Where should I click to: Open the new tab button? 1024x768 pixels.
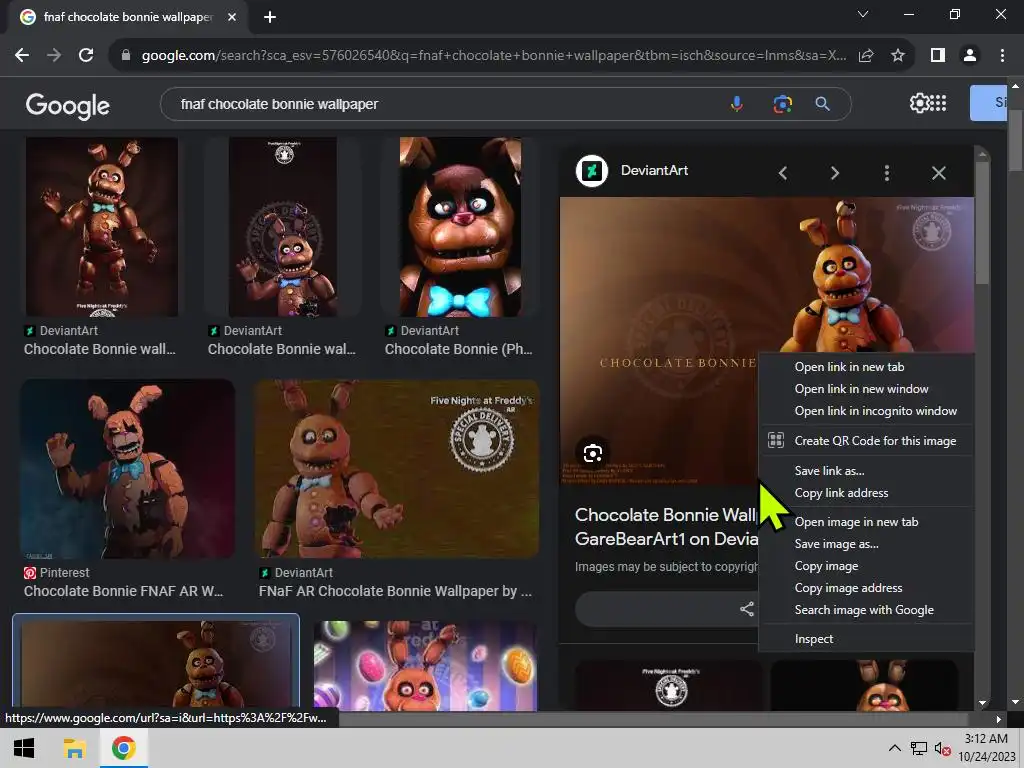point(270,17)
